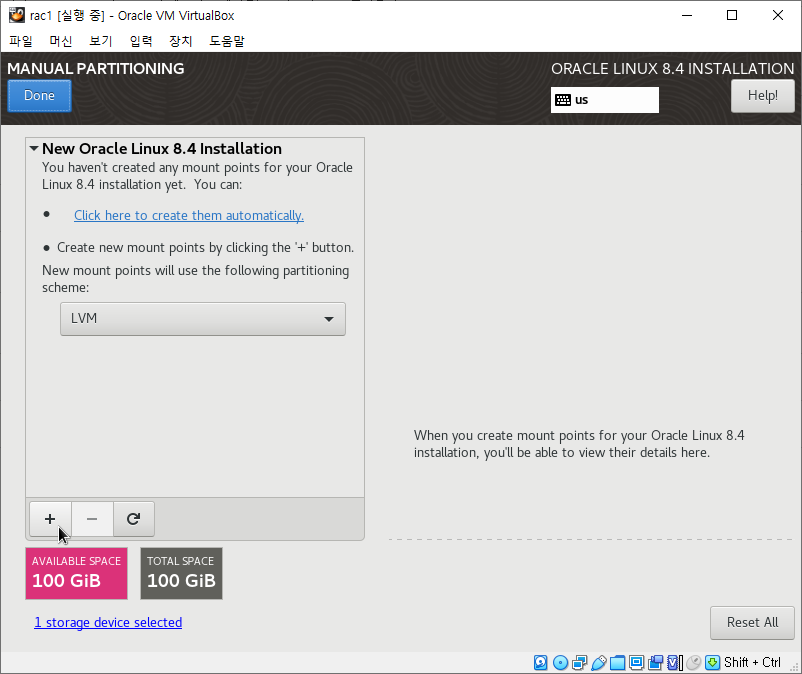Click the reload storage configuration button
The width and height of the screenshot is (802, 674).
click(x=133, y=519)
